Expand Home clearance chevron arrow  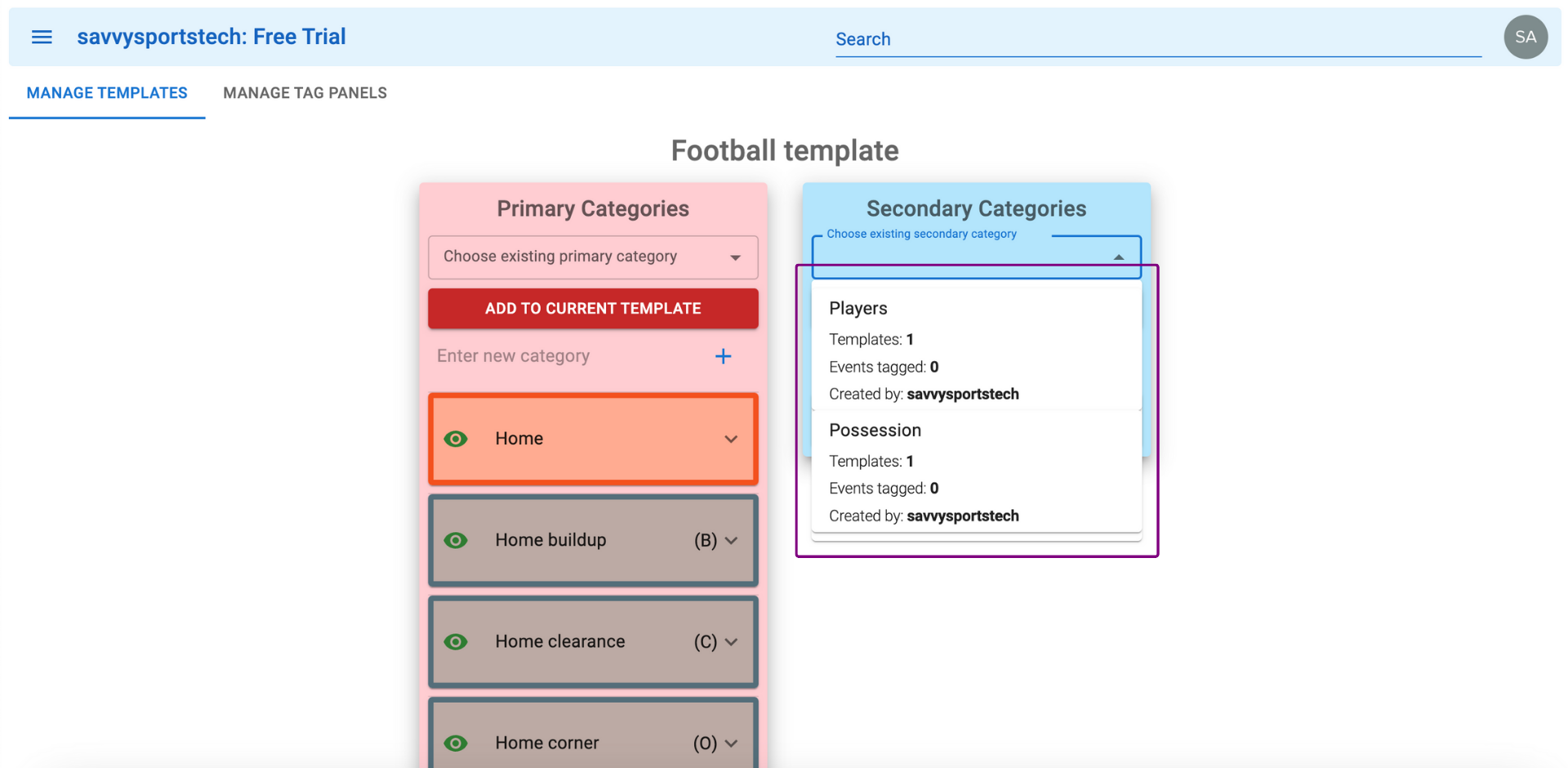coord(731,641)
